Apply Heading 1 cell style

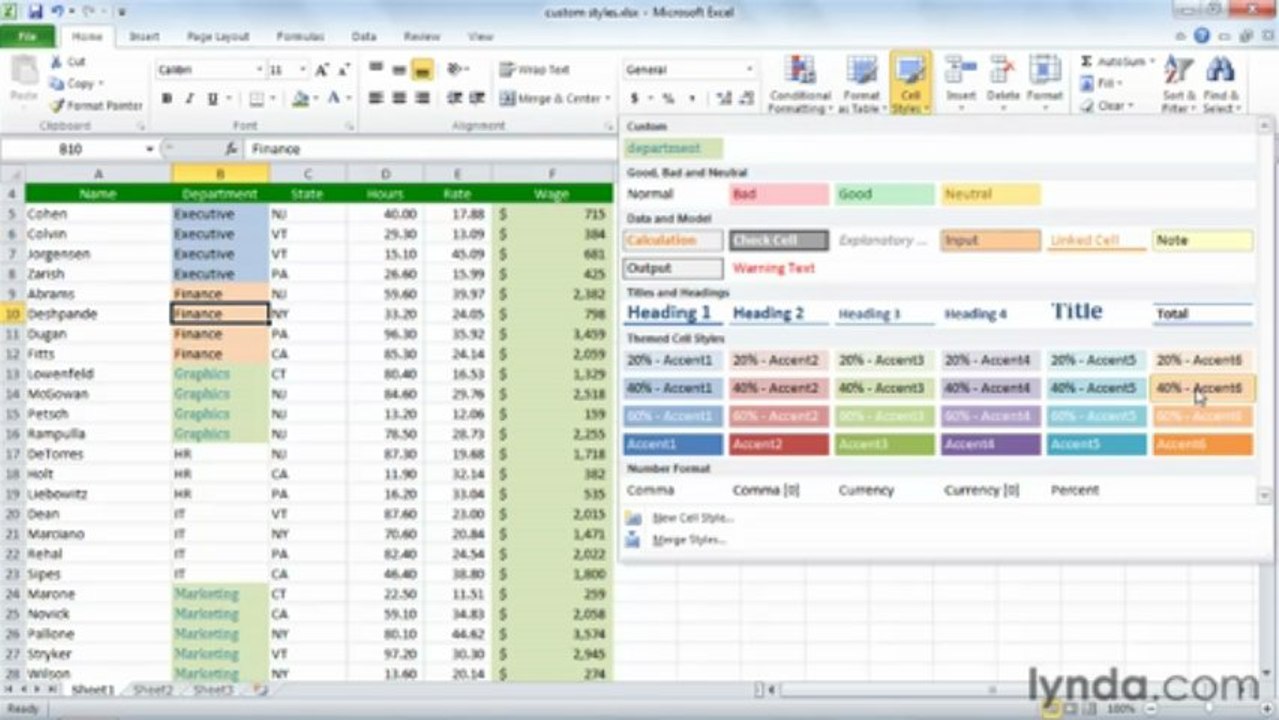[x=674, y=313]
